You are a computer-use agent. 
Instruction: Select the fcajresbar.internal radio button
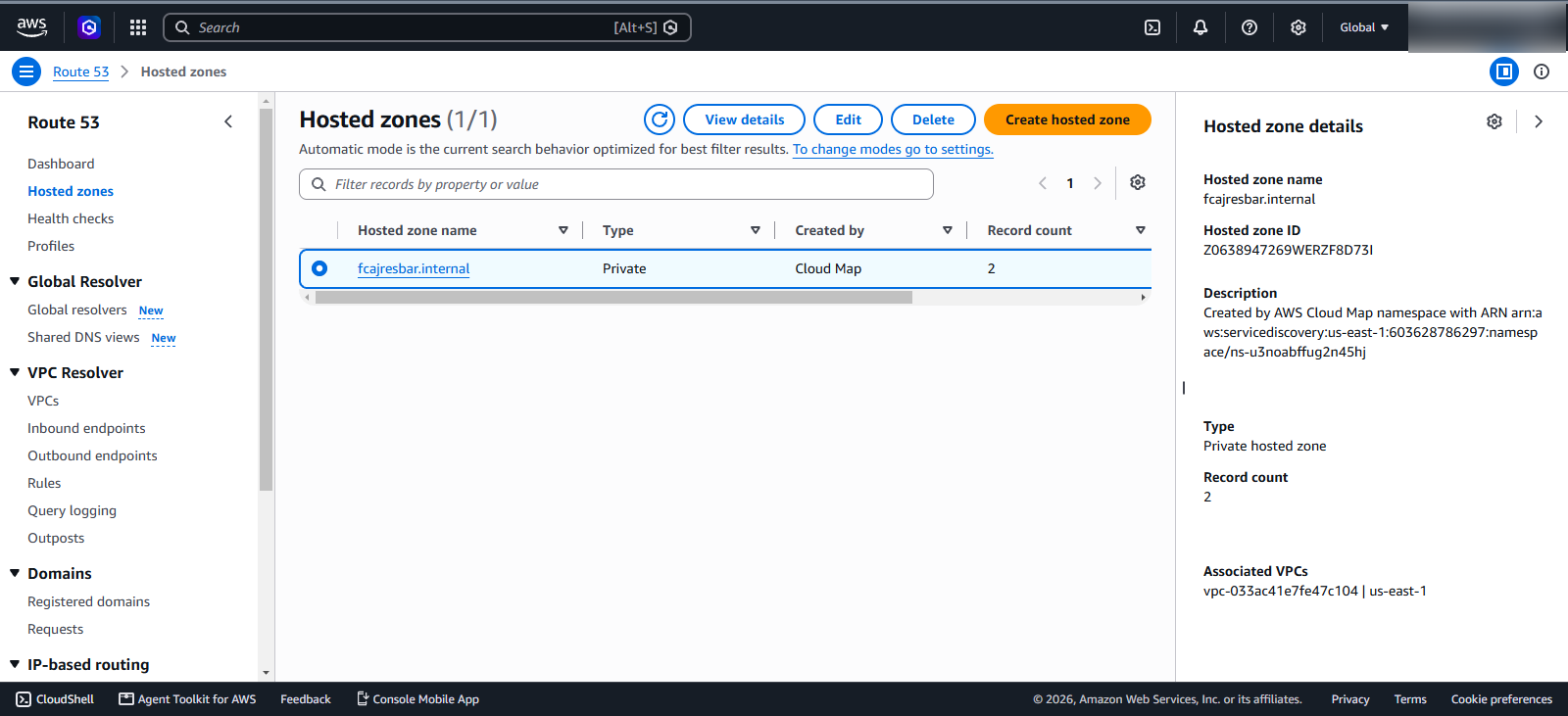click(x=319, y=268)
